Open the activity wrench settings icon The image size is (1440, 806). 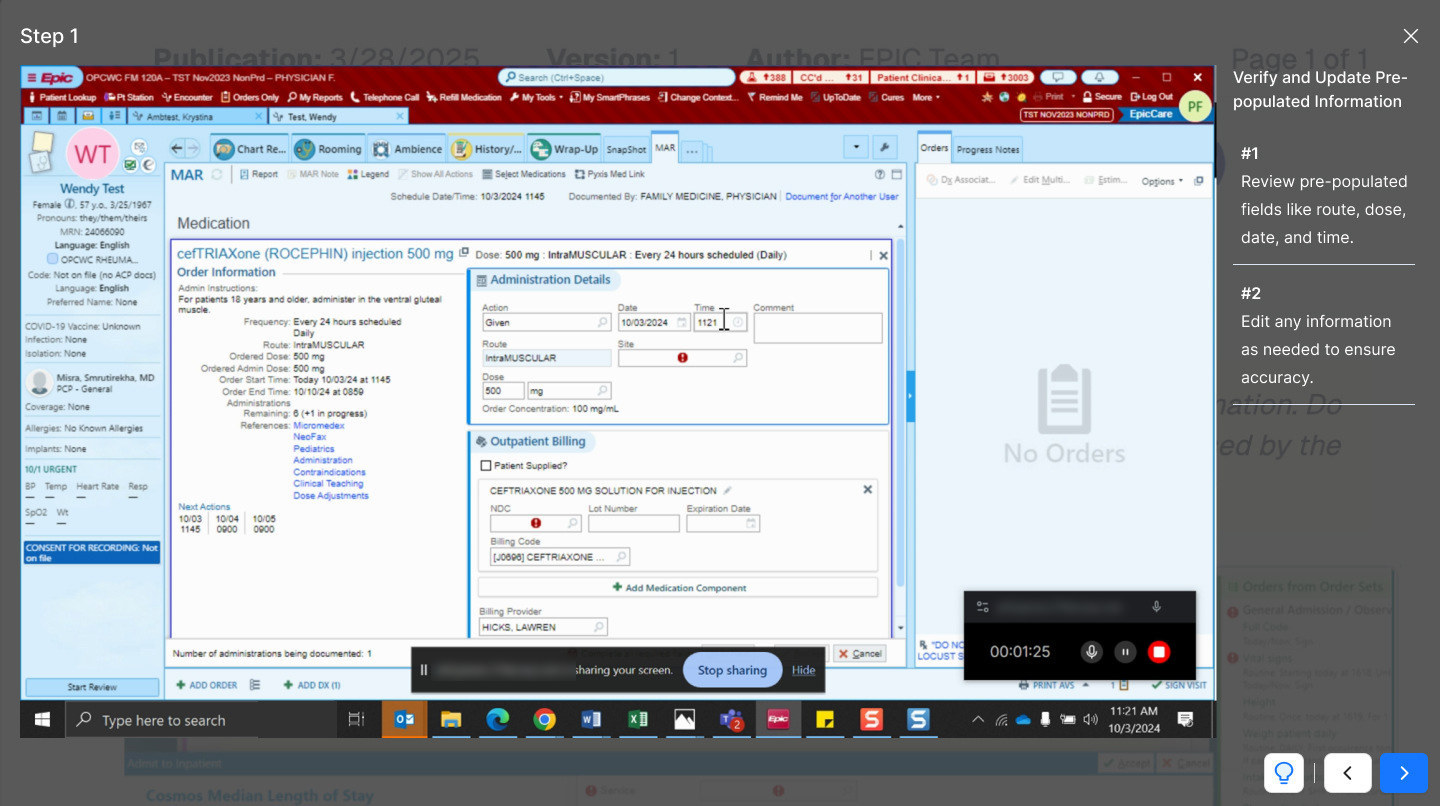tap(884, 148)
